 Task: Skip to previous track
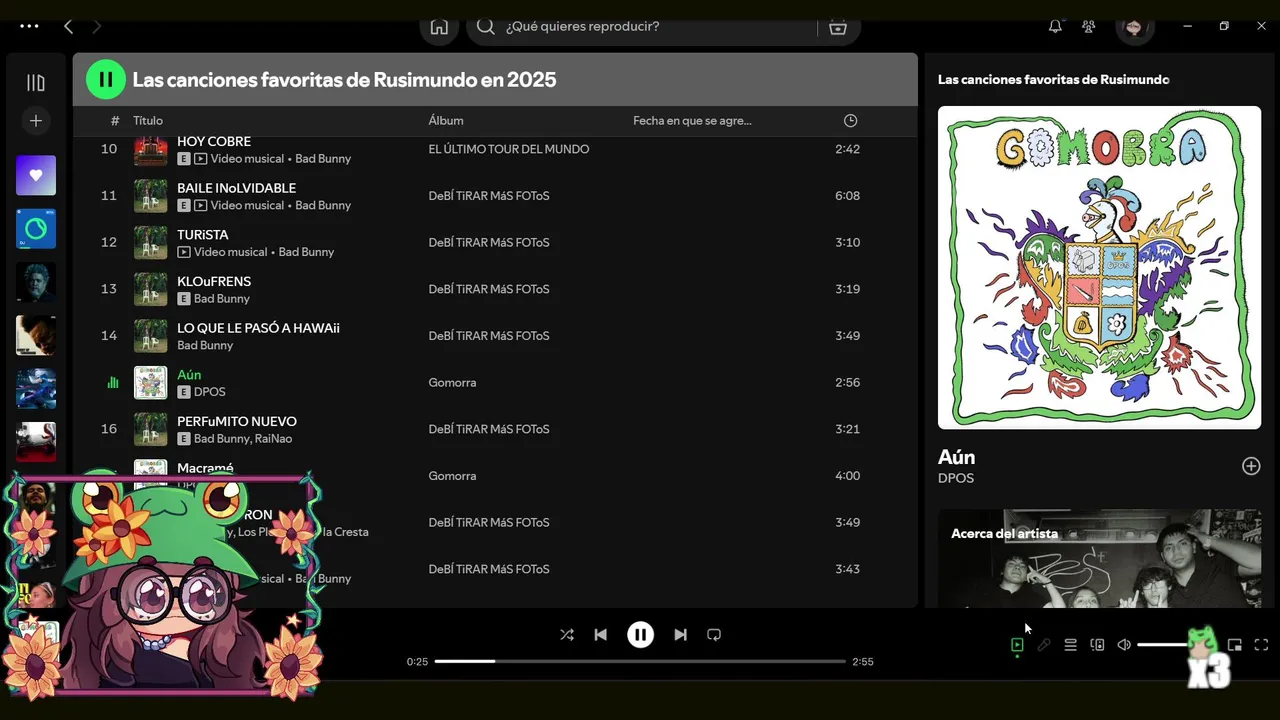(x=600, y=635)
